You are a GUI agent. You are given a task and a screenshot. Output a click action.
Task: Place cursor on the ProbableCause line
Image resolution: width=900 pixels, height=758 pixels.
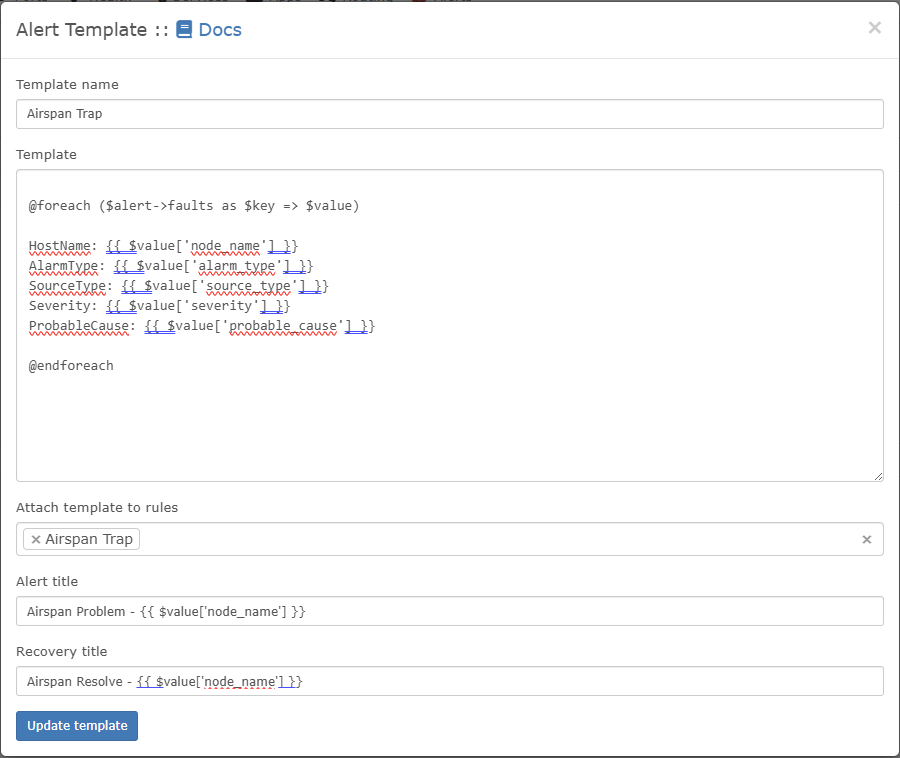201,326
